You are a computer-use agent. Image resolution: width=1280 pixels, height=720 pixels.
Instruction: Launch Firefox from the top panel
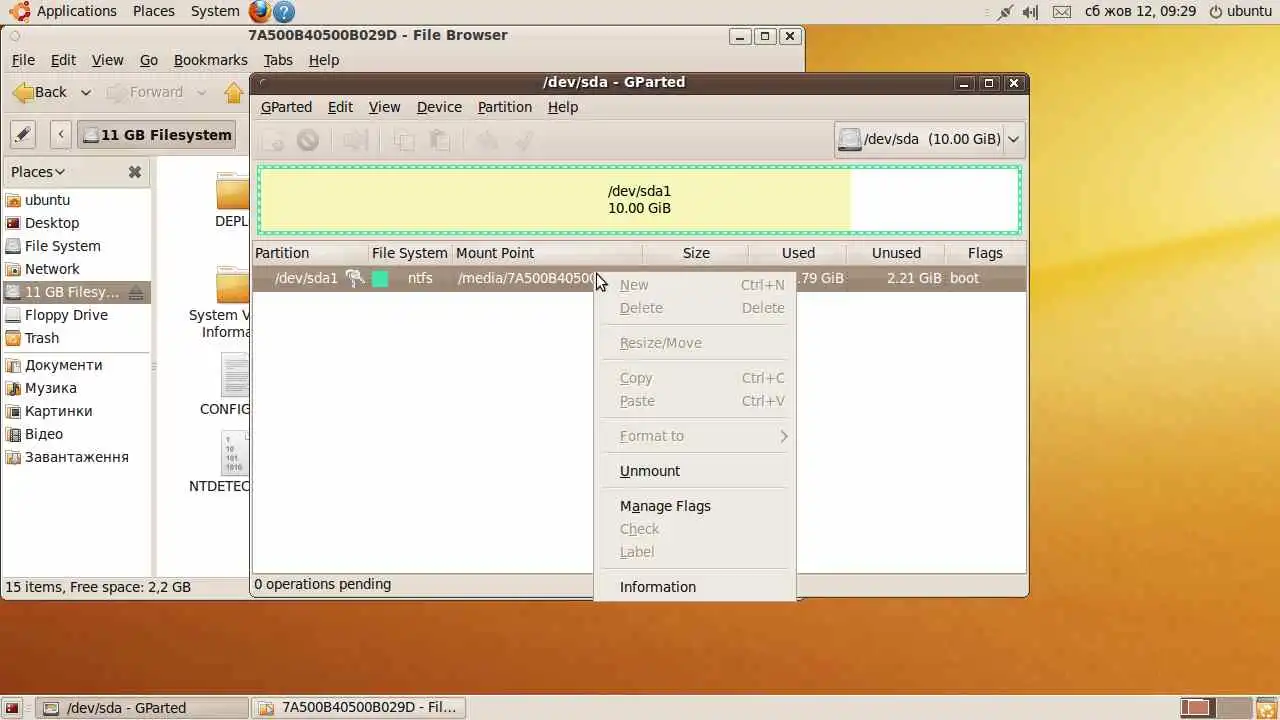click(x=260, y=11)
